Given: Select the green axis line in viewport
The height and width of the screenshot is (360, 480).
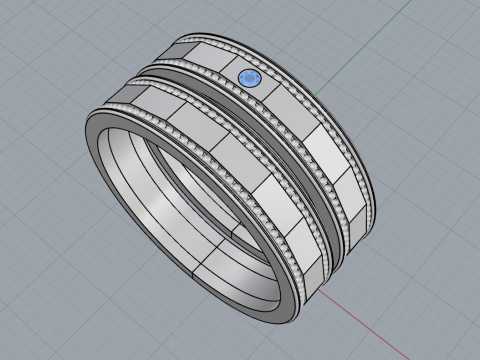Looking at the screenshot, I should [363, 49].
